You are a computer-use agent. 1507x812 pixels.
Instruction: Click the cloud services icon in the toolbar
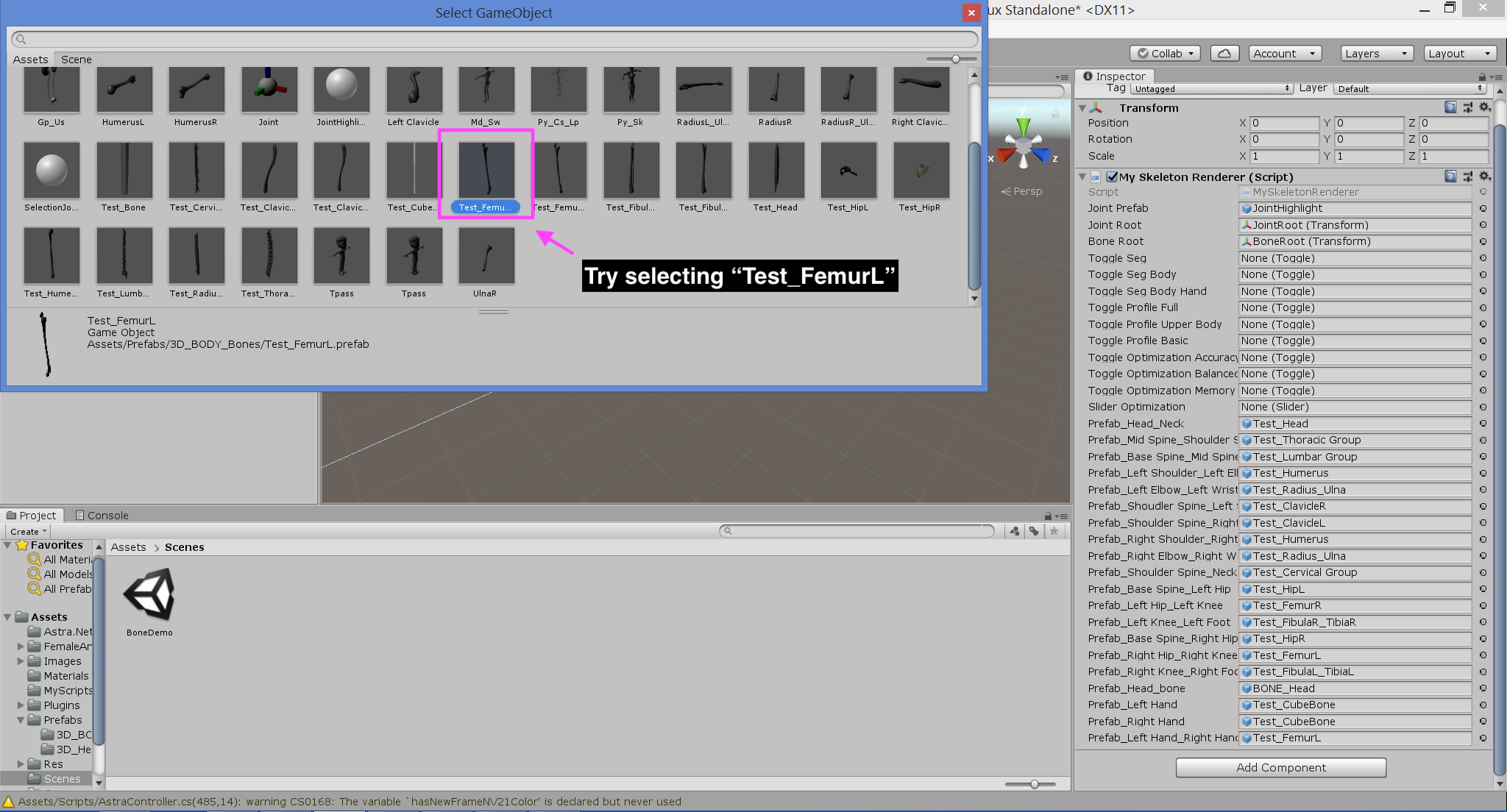(x=1224, y=53)
